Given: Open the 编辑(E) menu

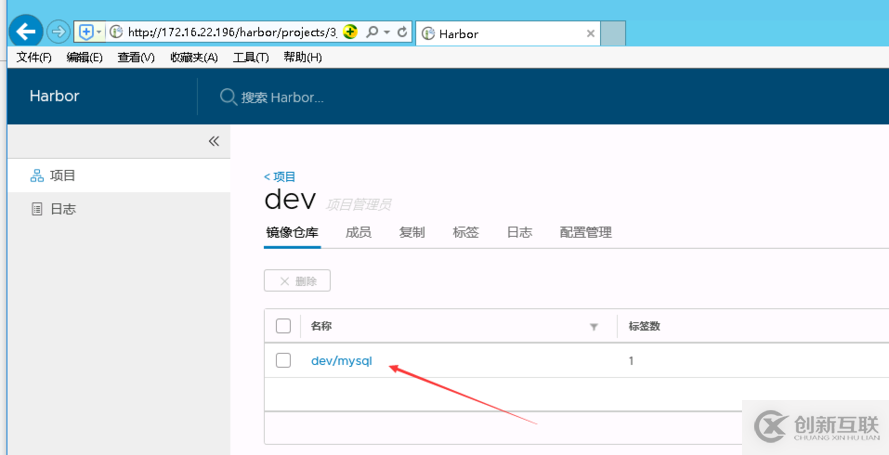Looking at the screenshot, I should point(84,57).
